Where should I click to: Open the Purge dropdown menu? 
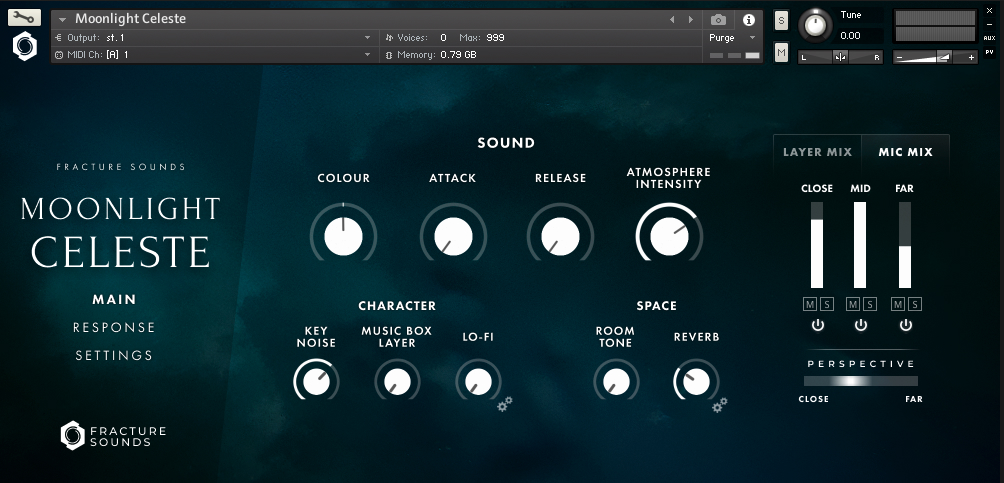coord(733,38)
